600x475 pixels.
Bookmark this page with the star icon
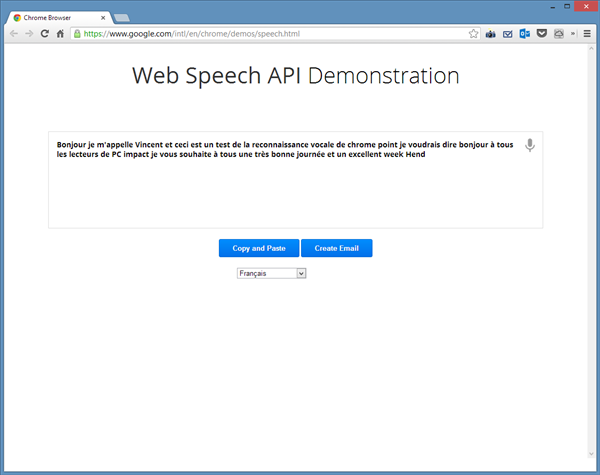pos(473,34)
